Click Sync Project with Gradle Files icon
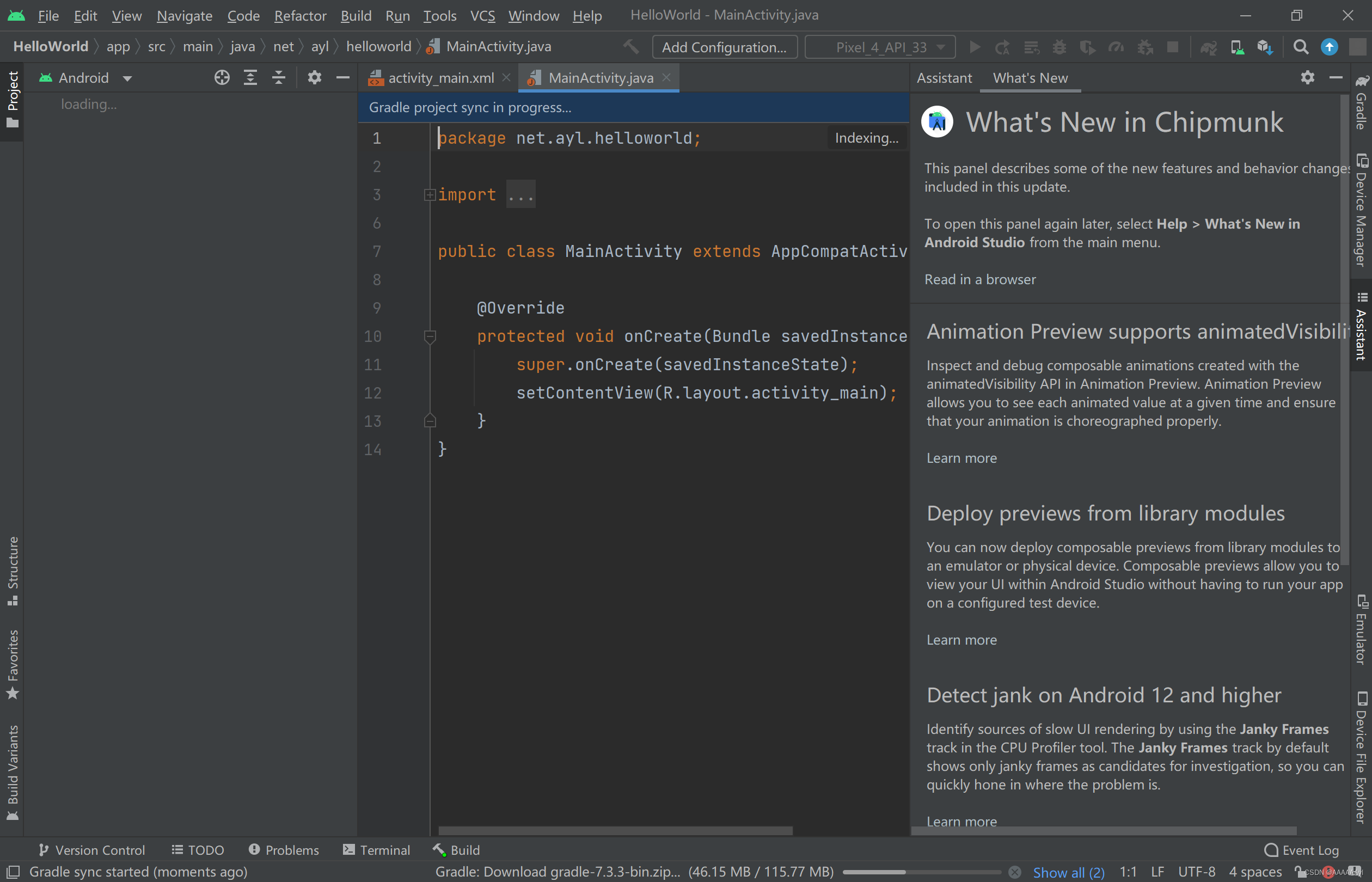The image size is (1372, 882). tap(1209, 47)
